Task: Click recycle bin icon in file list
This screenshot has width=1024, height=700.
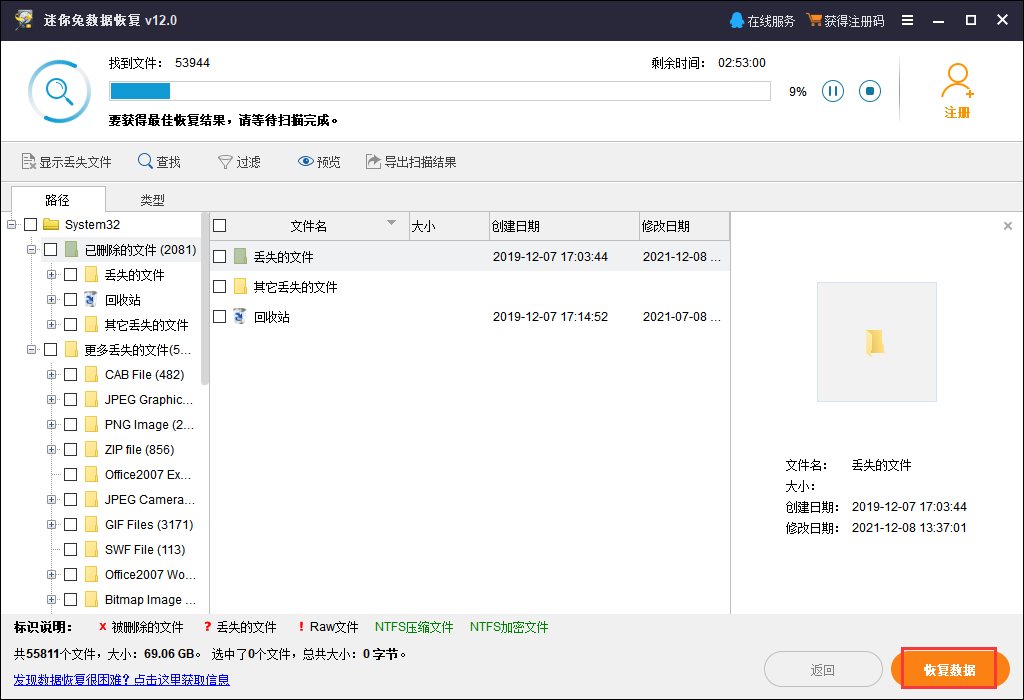Action: tap(240, 317)
